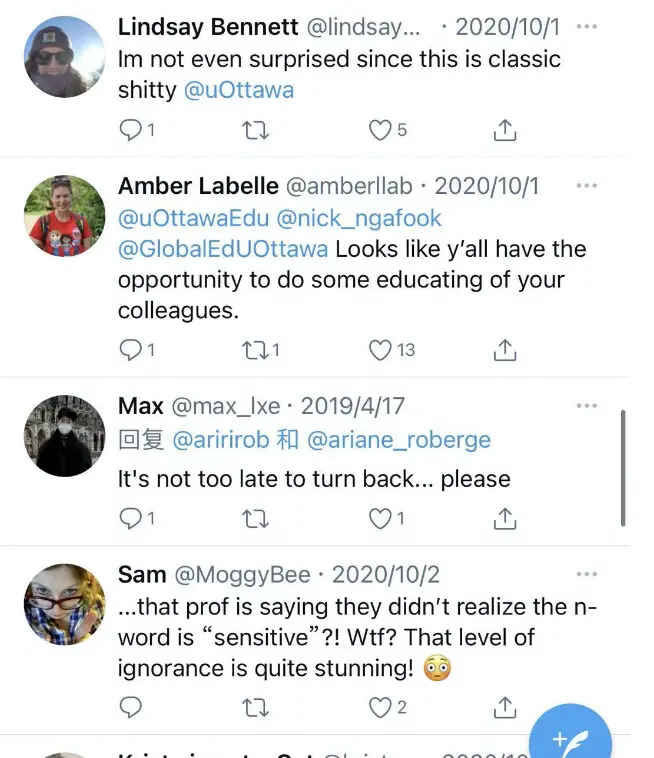The height and width of the screenshot is (758, 654).
Task: Open more options on Amber Labelle's tweet
Action: pyautogui.click(x=587, y=186)
